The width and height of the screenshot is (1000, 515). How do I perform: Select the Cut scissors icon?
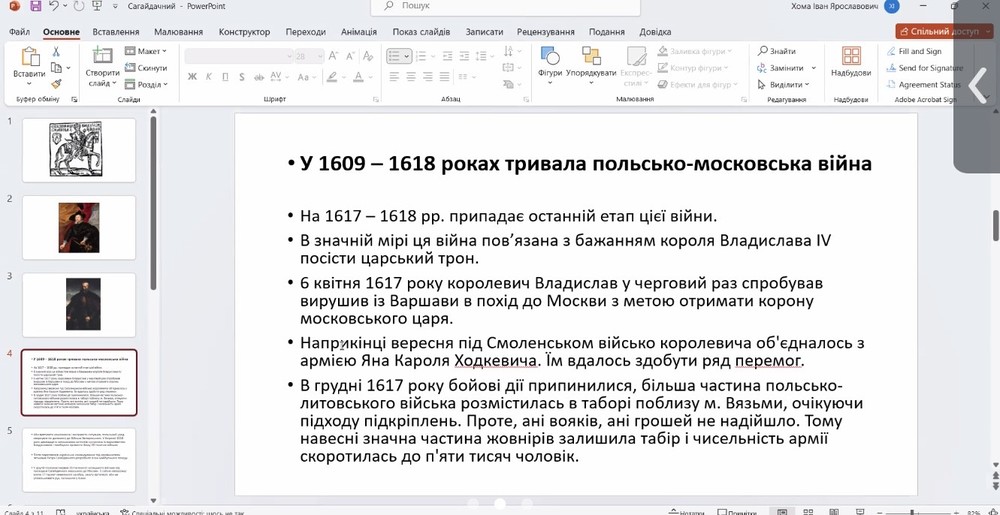point(56,50)
